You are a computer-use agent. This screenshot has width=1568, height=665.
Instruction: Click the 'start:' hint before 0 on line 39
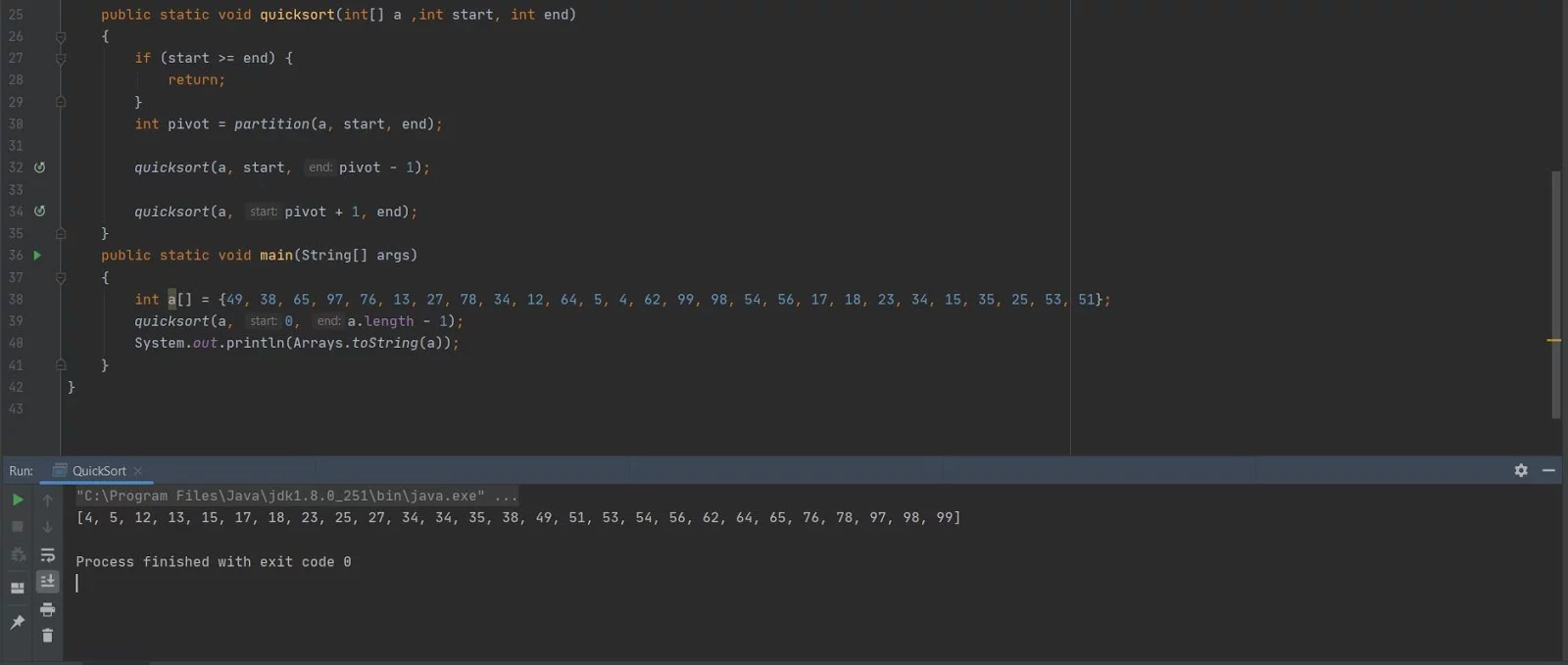click(263, 321)
